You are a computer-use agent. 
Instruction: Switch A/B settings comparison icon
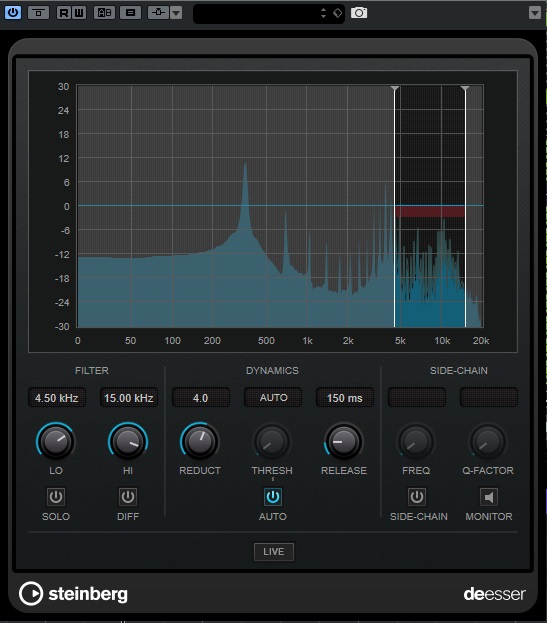tap(104, 13)
